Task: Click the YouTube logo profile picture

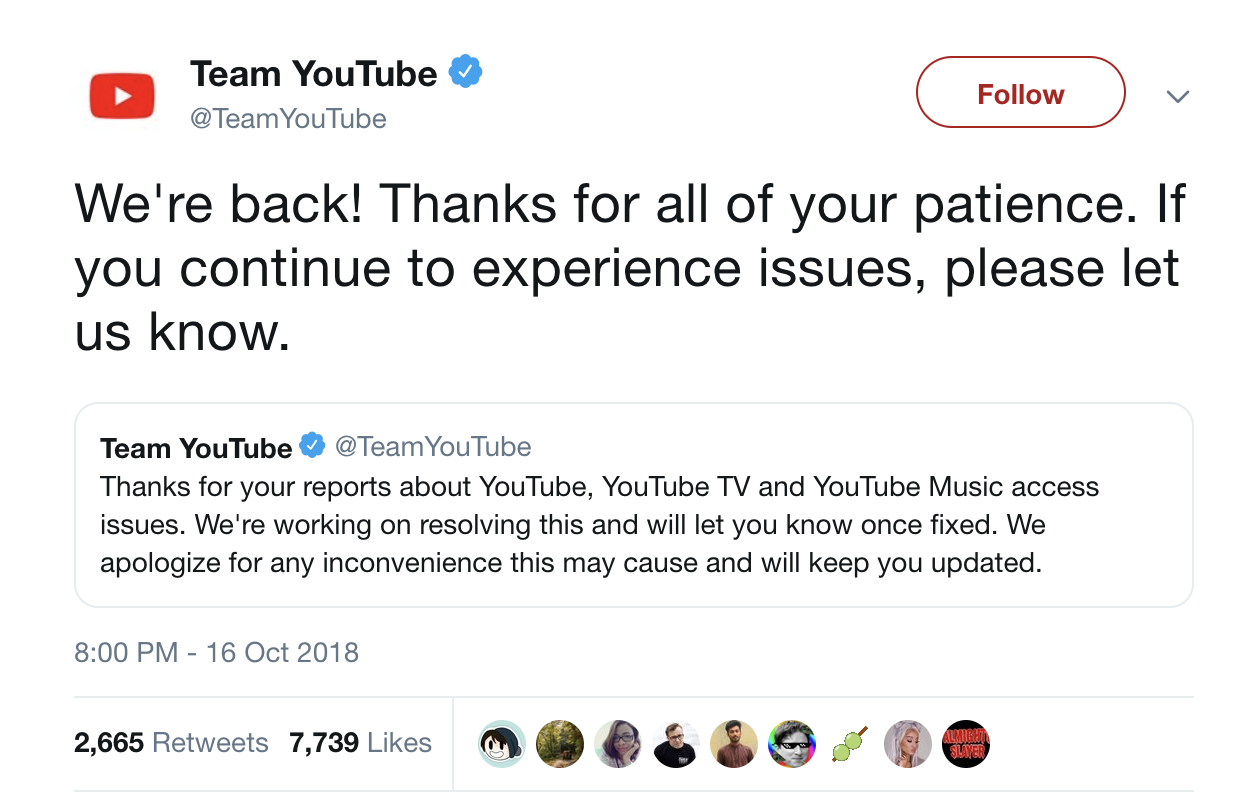Action: (x=122, y=96)
